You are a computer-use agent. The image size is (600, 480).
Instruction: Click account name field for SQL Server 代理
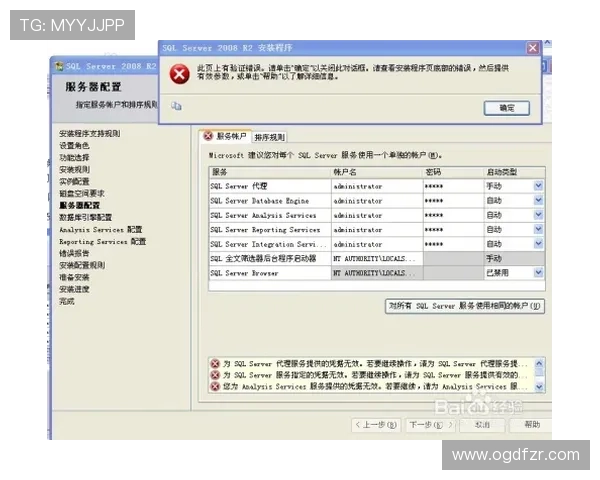tap(377, 186)
